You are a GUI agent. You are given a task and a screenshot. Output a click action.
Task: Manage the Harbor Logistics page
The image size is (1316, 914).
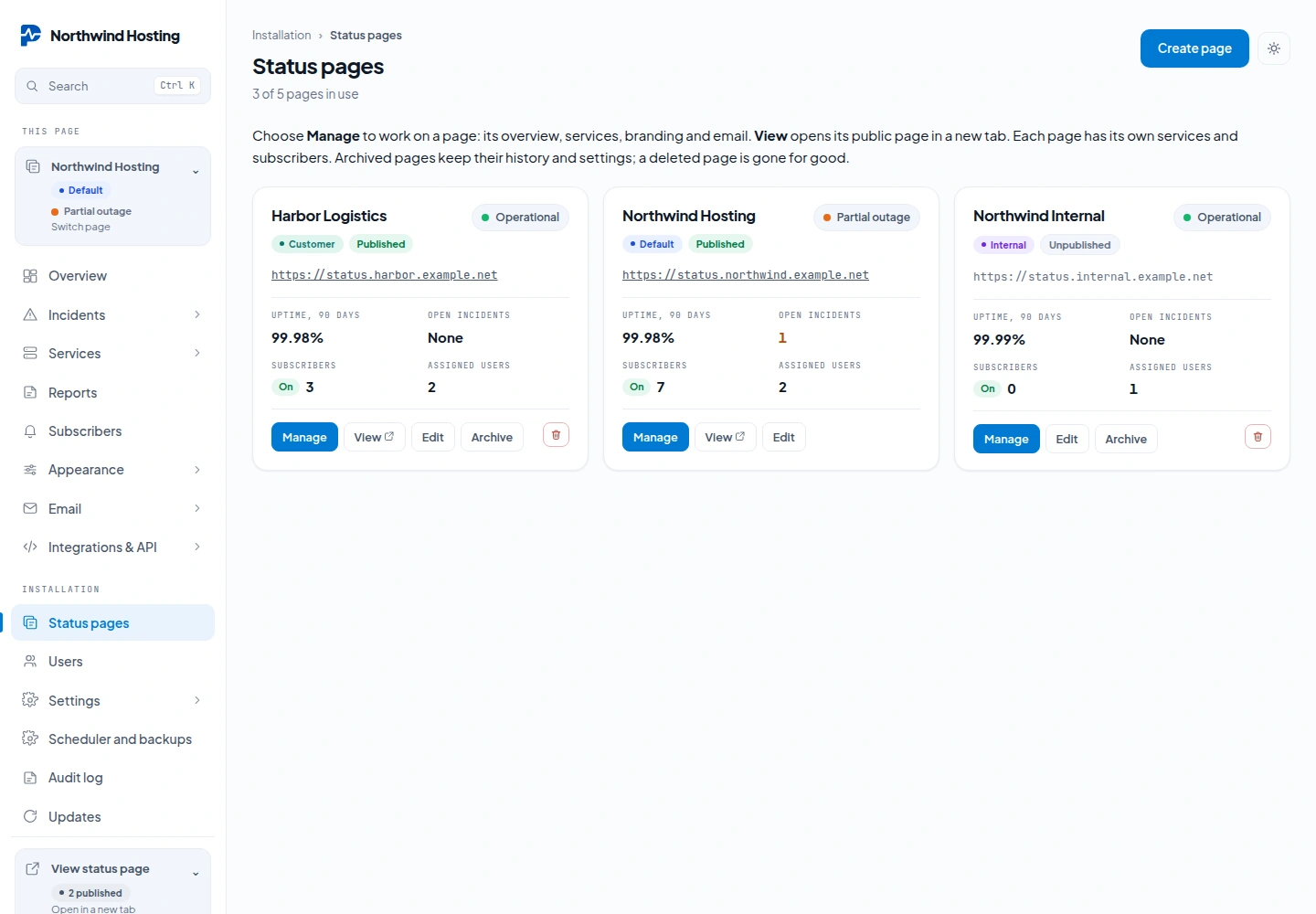pos(304,437)
